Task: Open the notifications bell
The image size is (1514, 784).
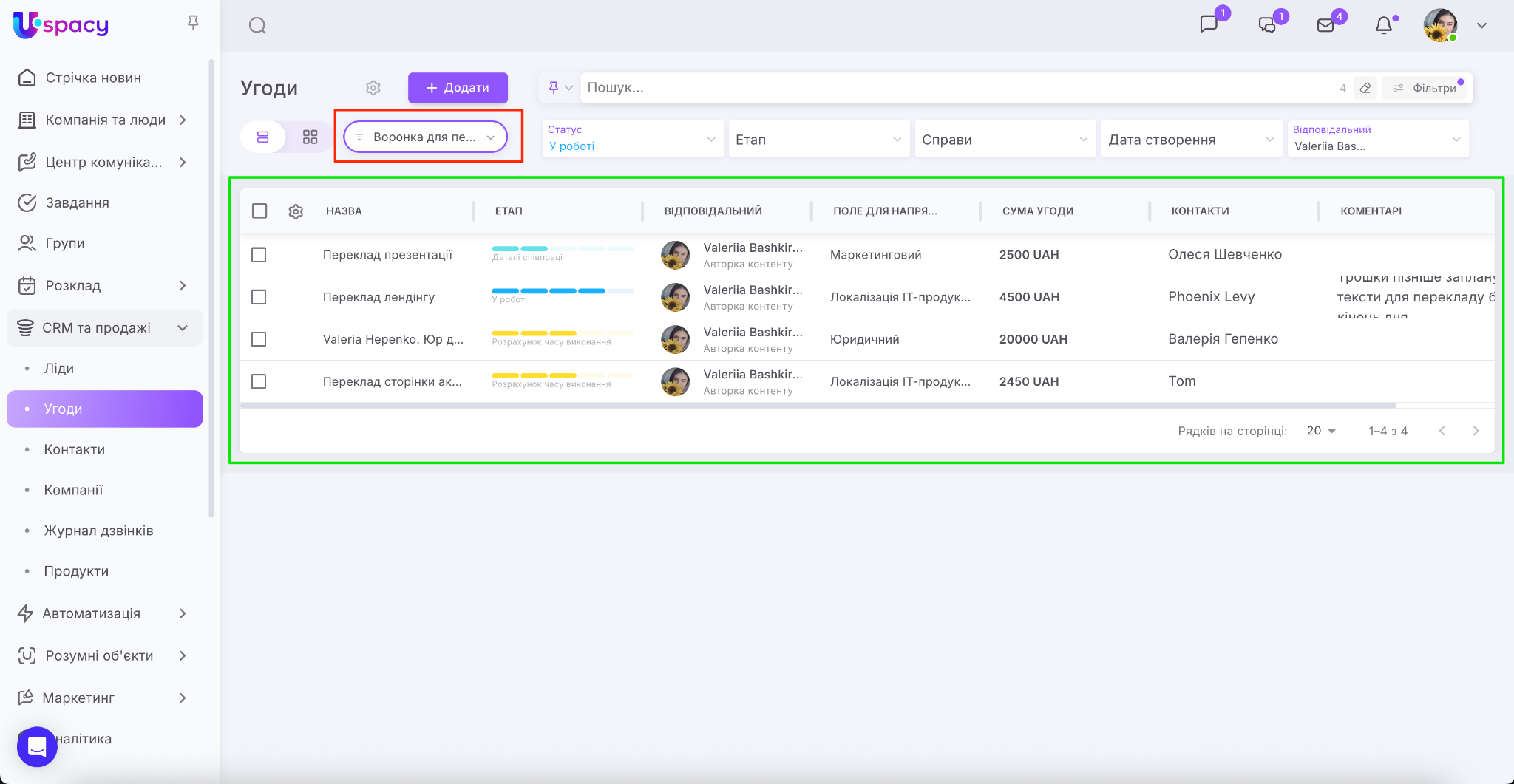Action: (x=1383, y=26)
